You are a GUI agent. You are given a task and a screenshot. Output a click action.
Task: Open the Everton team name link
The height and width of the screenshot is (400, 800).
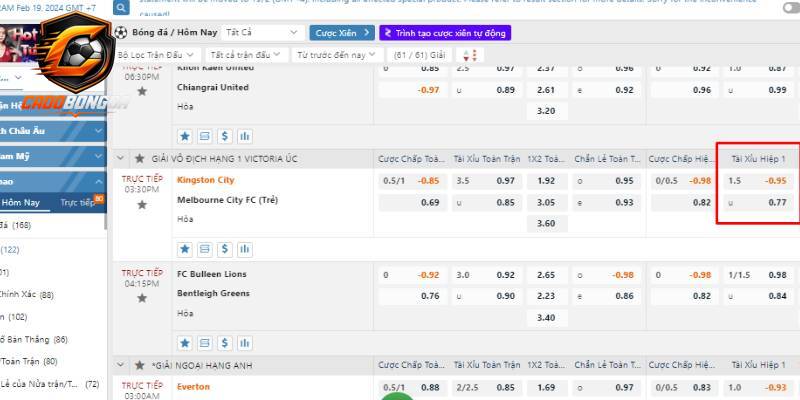(x=193, y=387)
